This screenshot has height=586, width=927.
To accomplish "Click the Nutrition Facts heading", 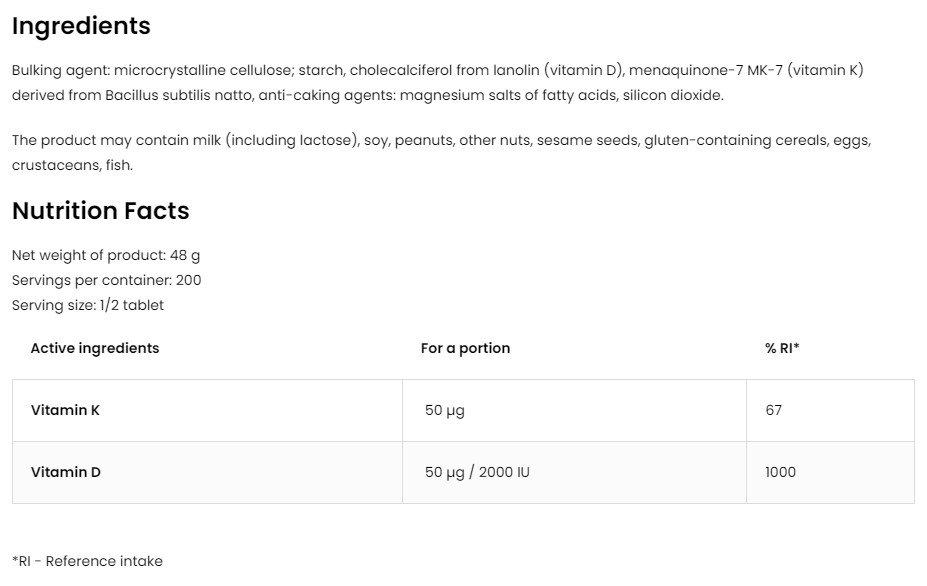I will (100, 211).
